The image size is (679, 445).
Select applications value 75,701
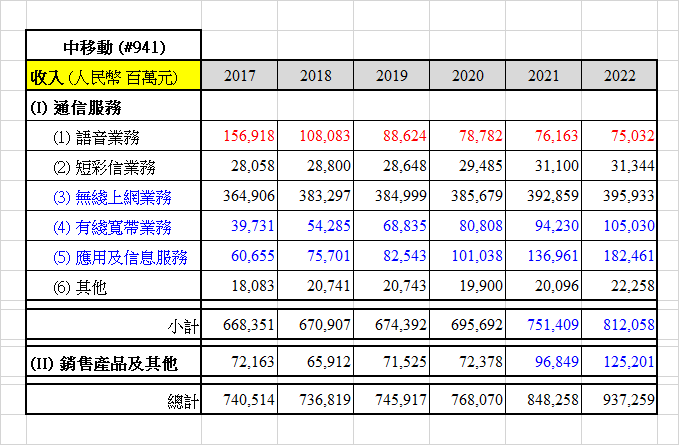pos(329,256)
